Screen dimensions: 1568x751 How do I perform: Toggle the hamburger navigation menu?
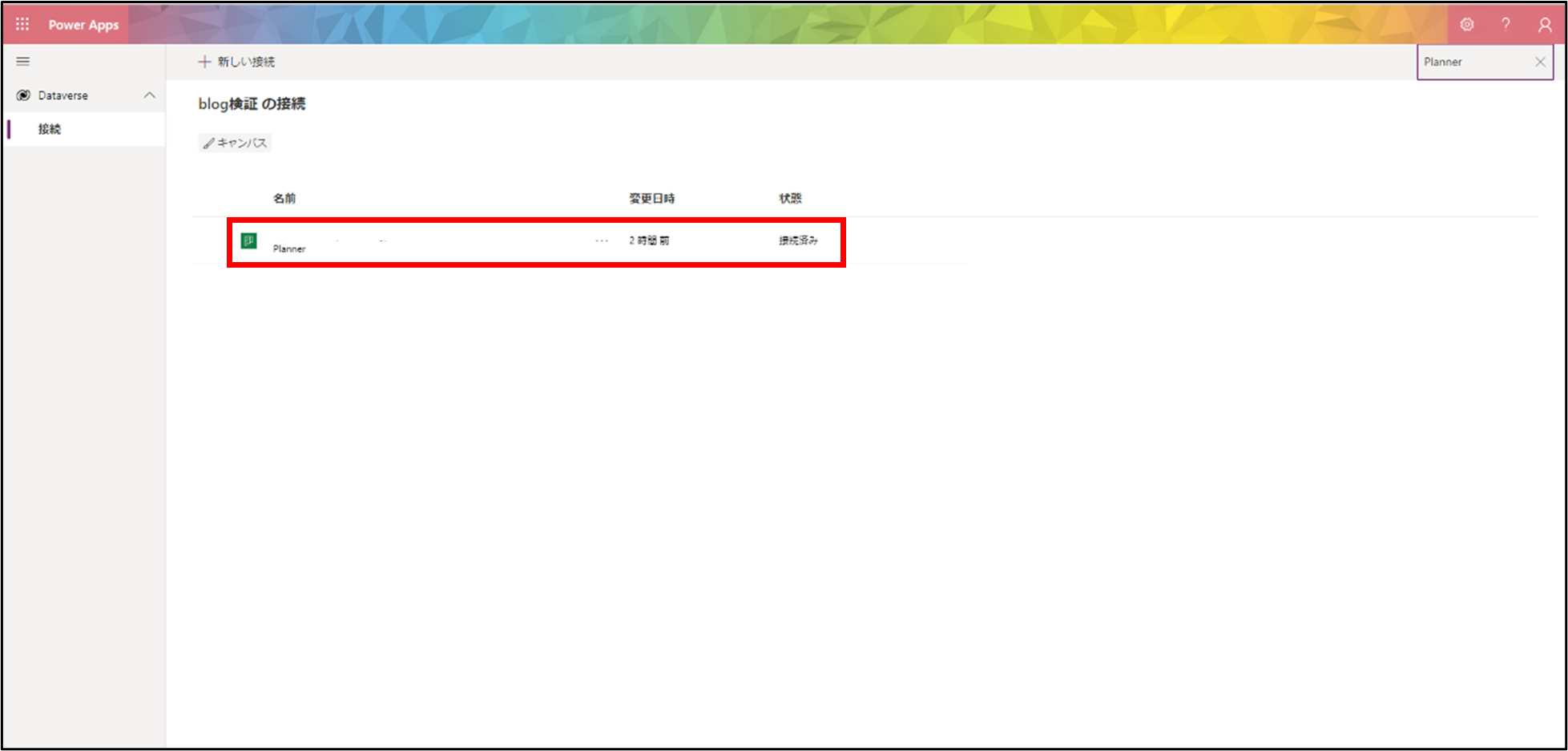click(x=23, y=61)
